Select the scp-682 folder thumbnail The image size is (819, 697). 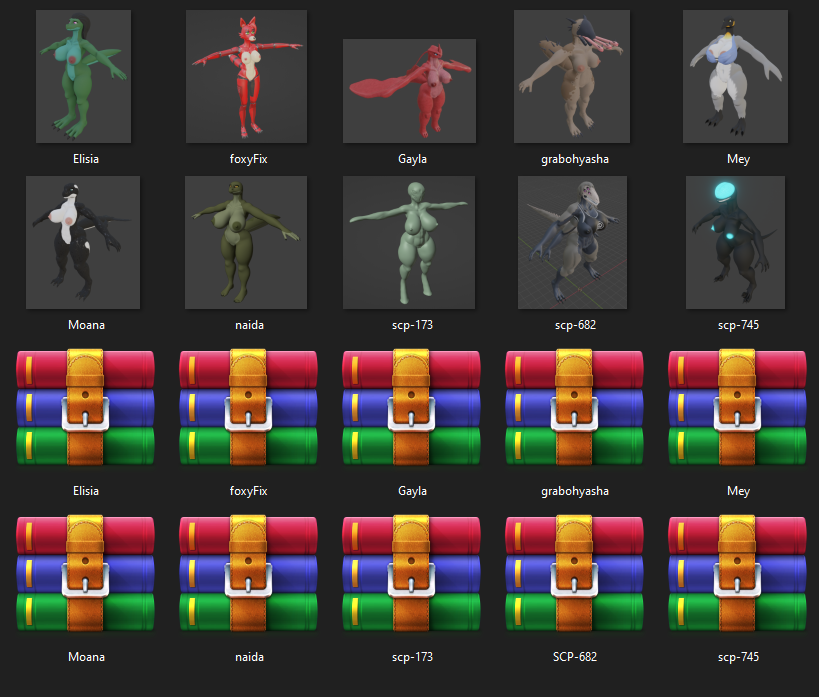pyautogui.click(x=572, y=242)
